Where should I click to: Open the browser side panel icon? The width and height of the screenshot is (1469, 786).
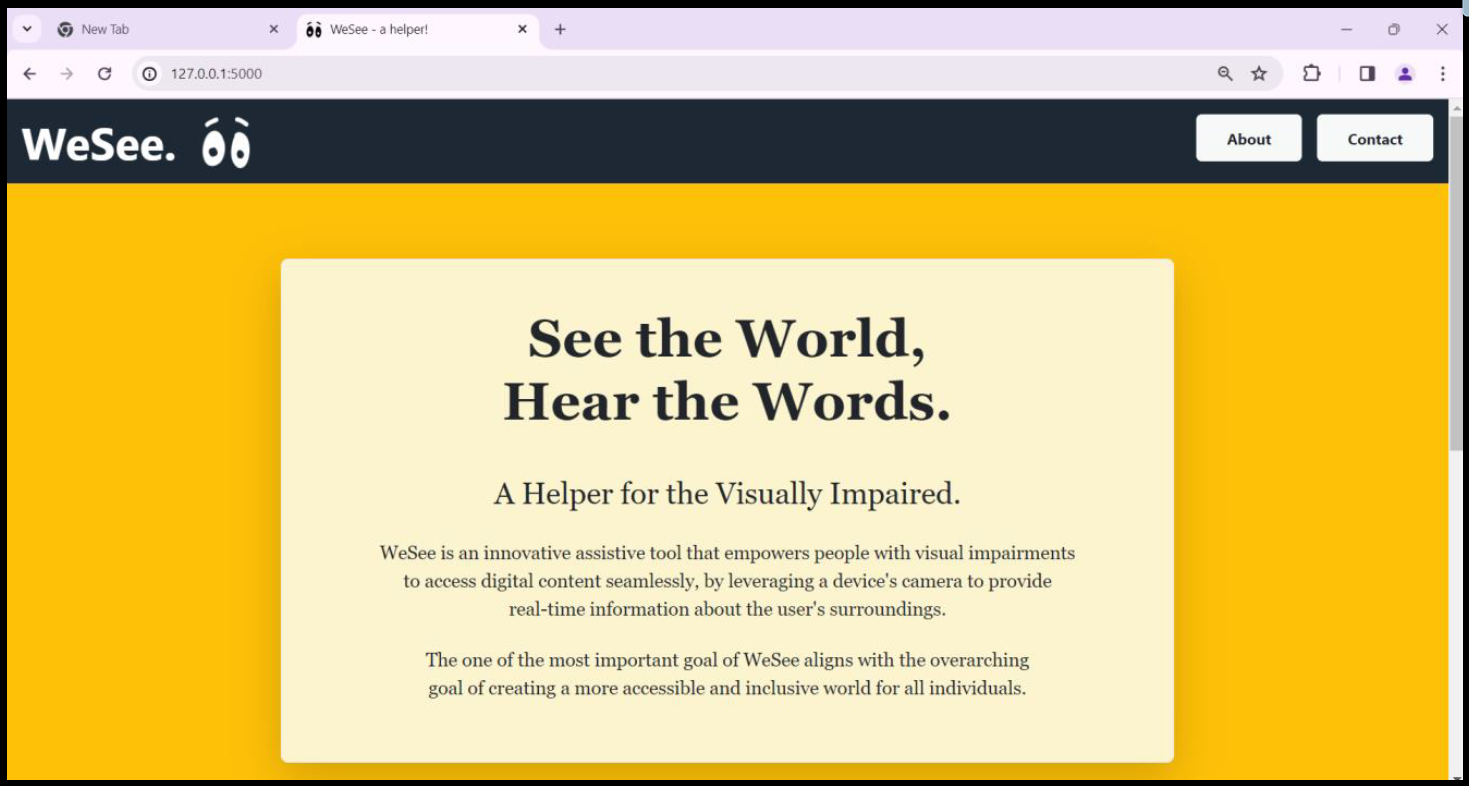tap(1367, 73)
